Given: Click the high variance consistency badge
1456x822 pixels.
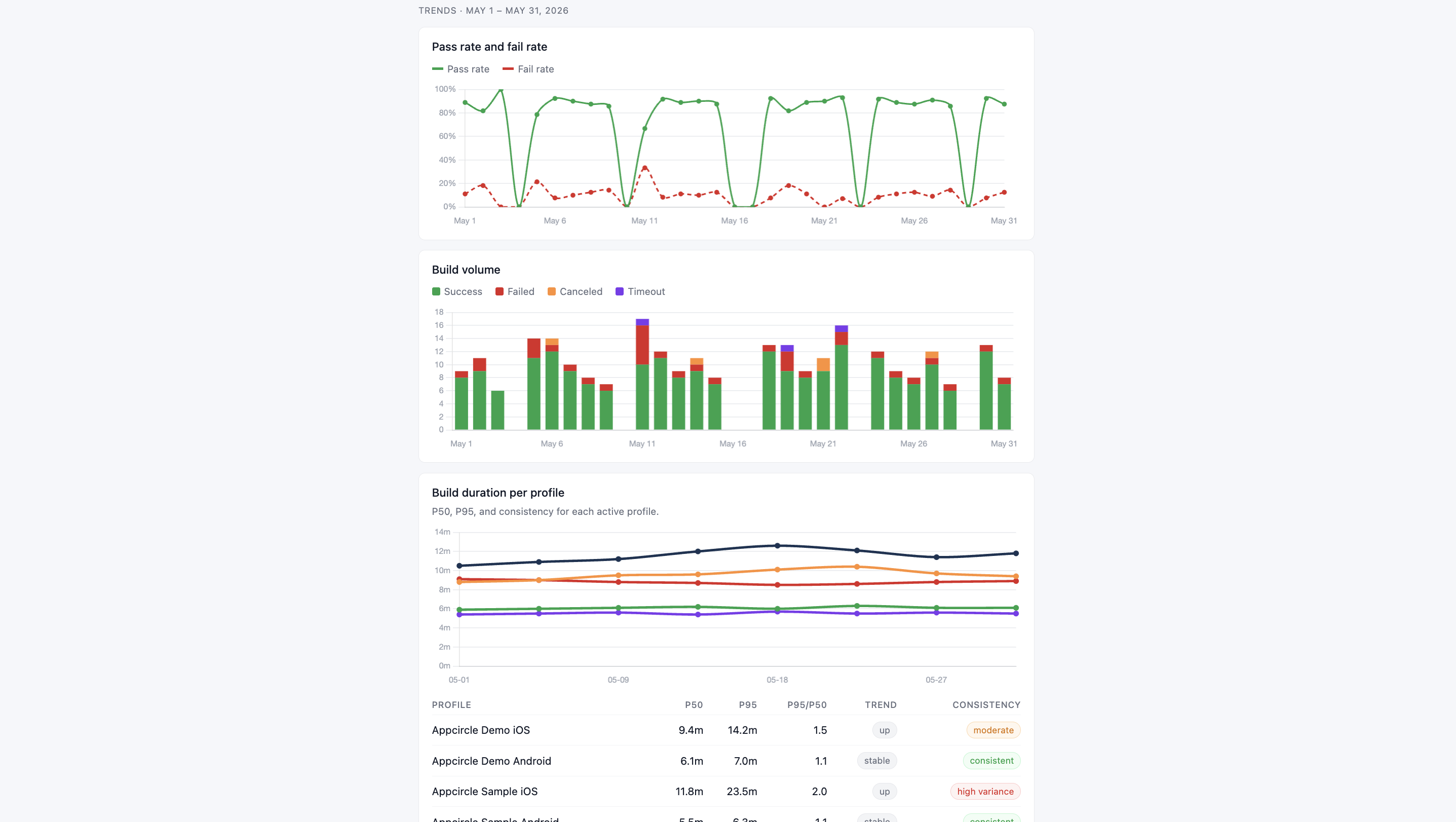Looking at the screenshot, I should point(985,792).
